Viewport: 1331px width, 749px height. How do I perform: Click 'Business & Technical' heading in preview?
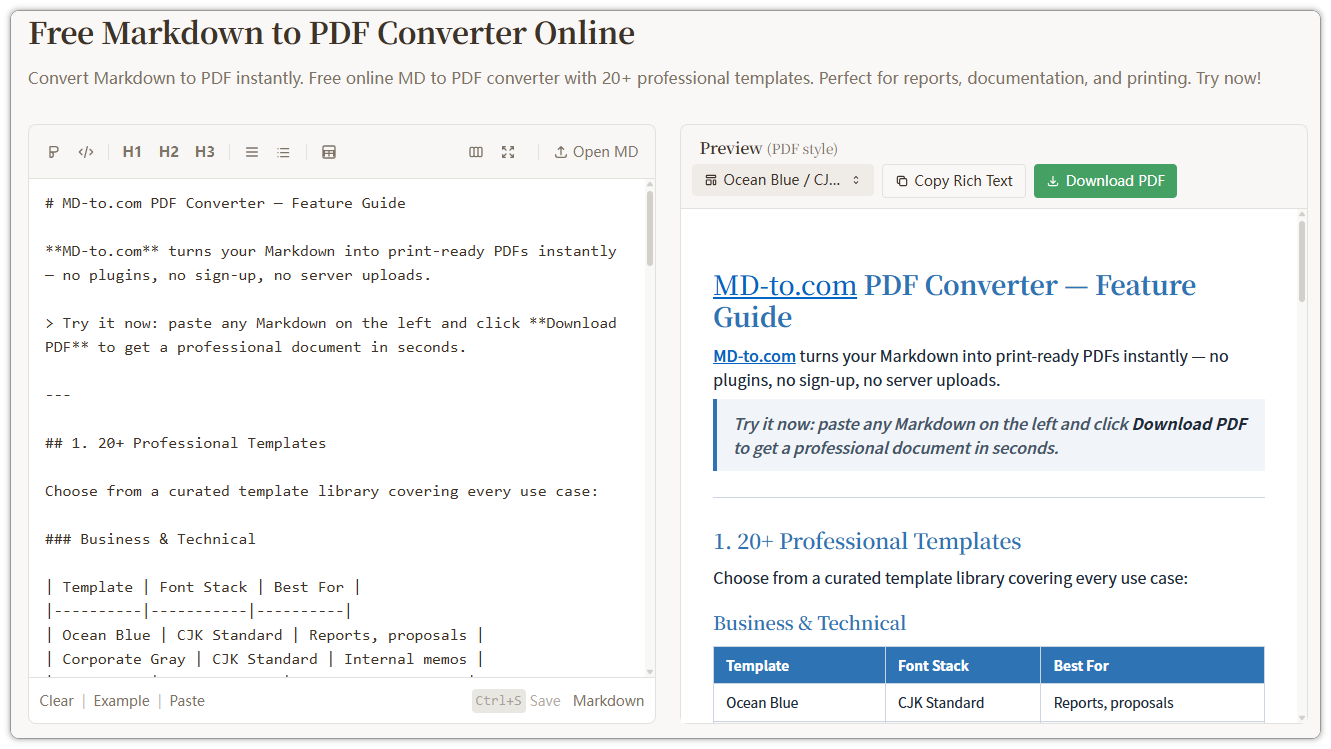pyautogui.click(x=809, y=623)
